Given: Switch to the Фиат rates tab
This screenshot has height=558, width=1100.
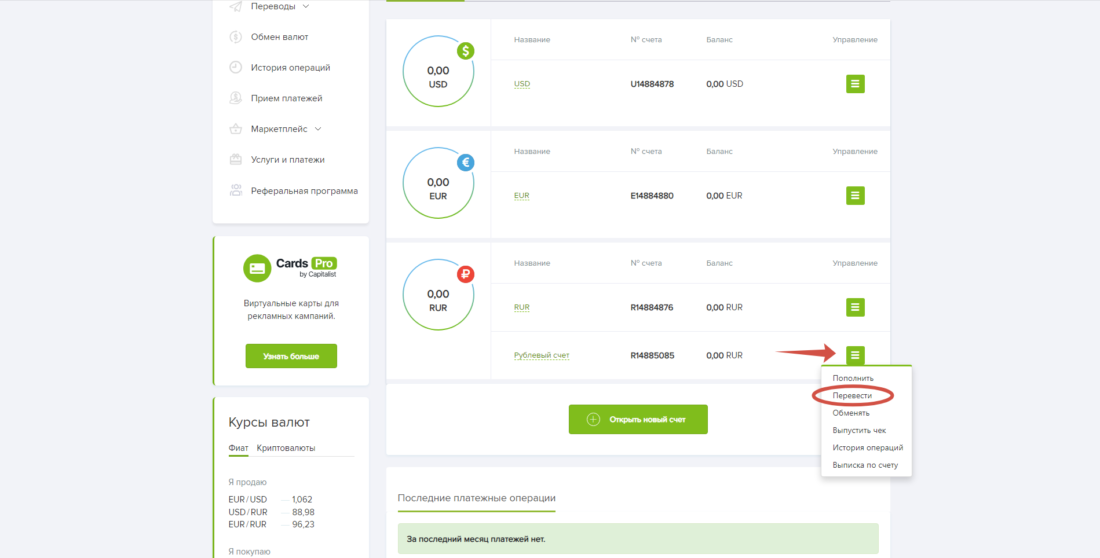Looking at the screenshot, I should [239, 448].
